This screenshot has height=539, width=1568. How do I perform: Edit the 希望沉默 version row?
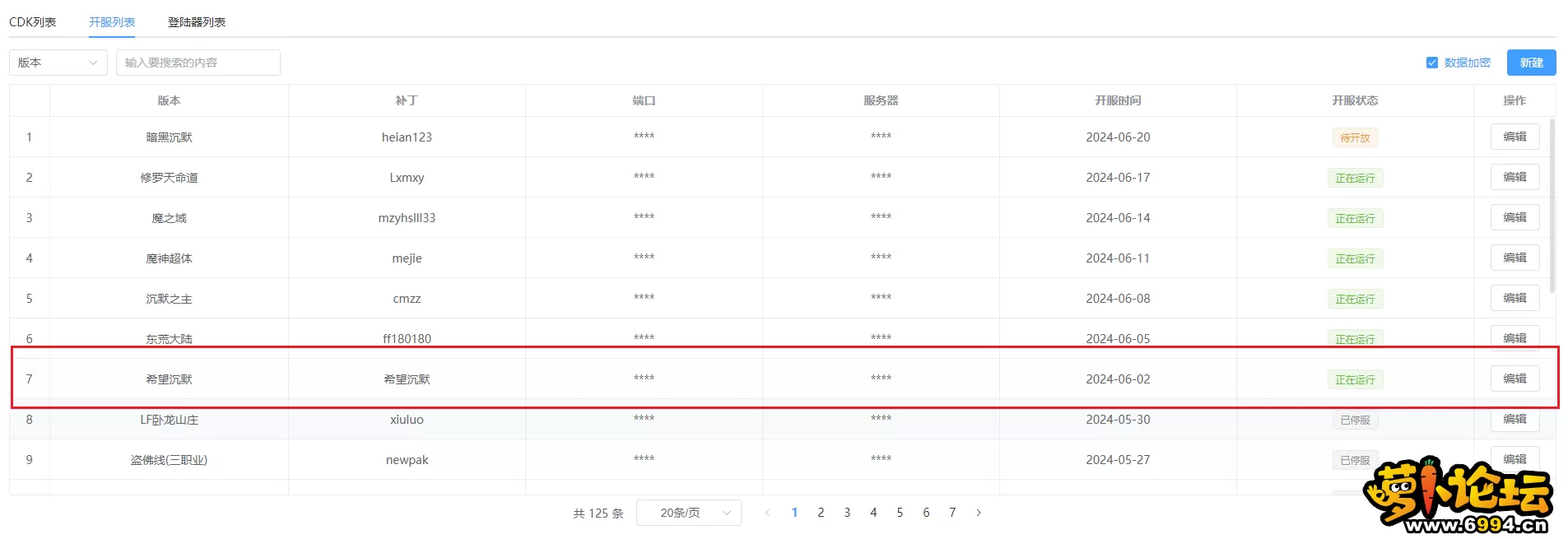coord(1514,379)
